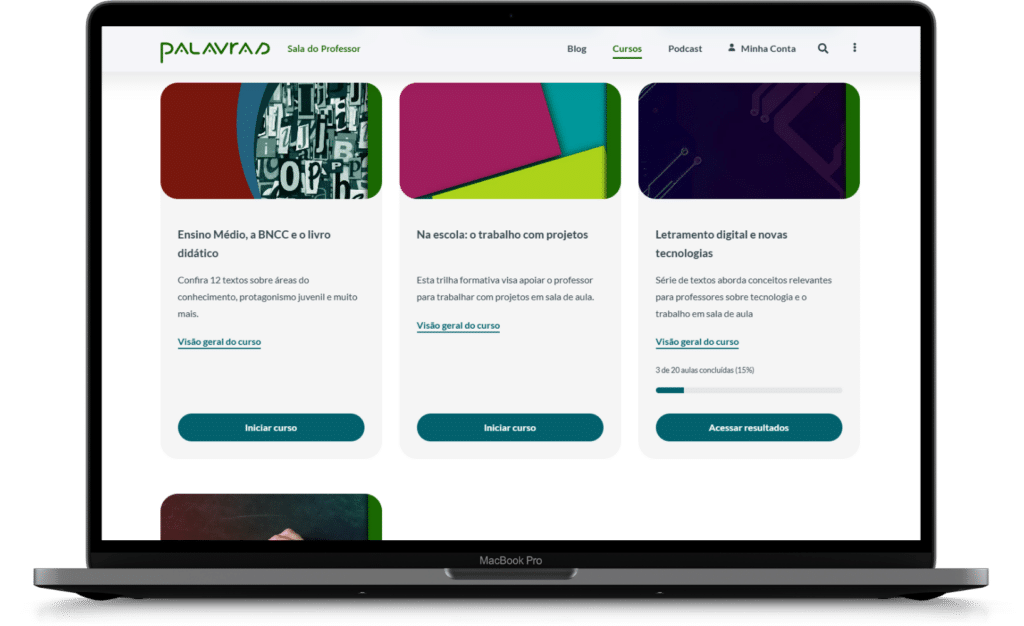Open the Minha Conta menu

click(x=766, y=48)
